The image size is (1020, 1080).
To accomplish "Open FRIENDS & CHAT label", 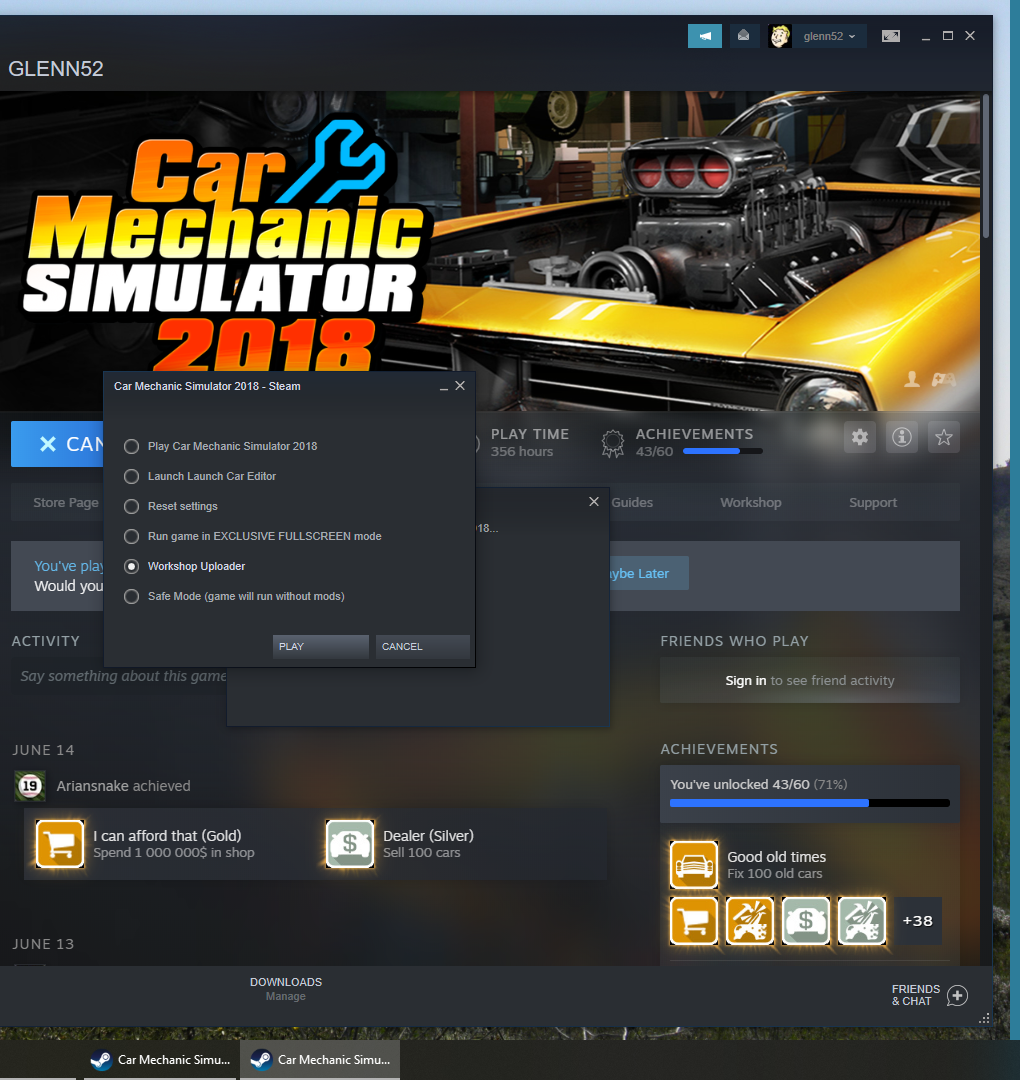I will point(915,995).
